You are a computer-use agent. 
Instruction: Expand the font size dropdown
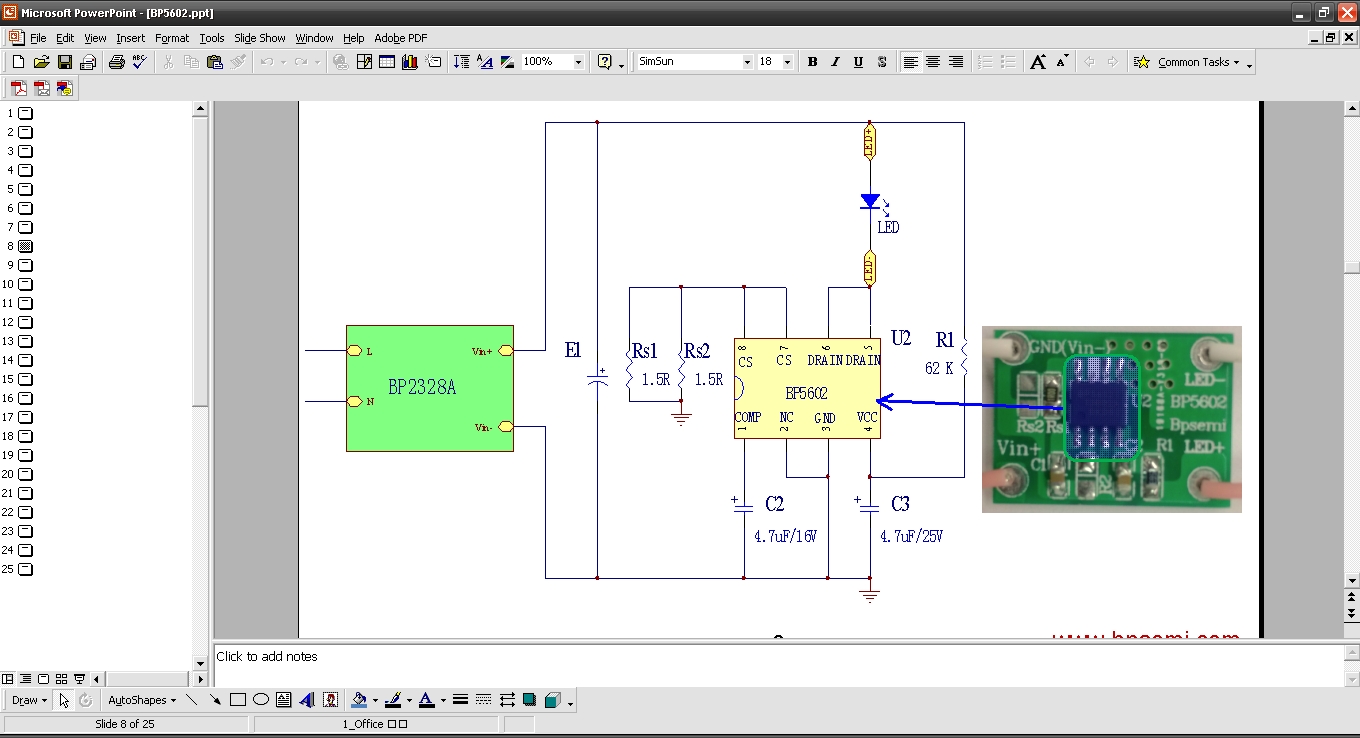click(x=787, y=62)
